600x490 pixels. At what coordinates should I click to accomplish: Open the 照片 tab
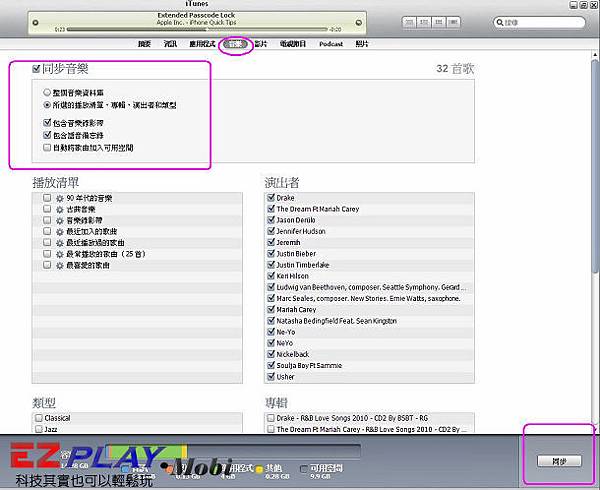coord(362,44)
